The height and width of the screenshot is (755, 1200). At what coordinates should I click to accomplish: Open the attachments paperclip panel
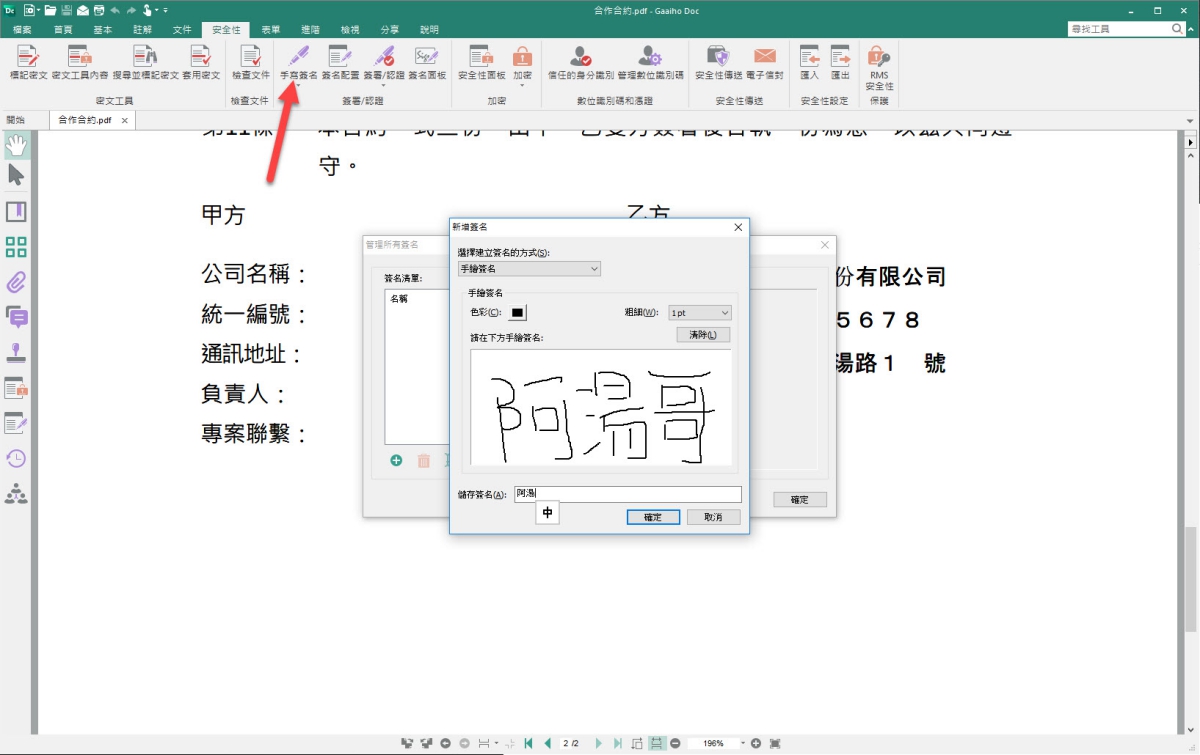click(x=16, y=282)
